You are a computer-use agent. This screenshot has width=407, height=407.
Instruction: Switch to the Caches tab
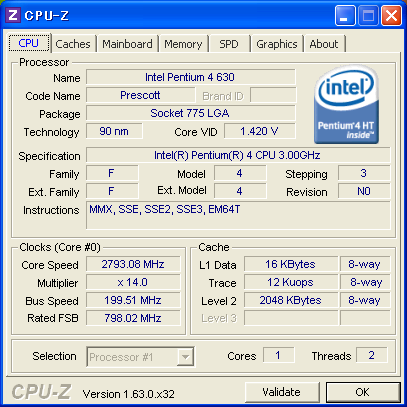coord(73,44)
